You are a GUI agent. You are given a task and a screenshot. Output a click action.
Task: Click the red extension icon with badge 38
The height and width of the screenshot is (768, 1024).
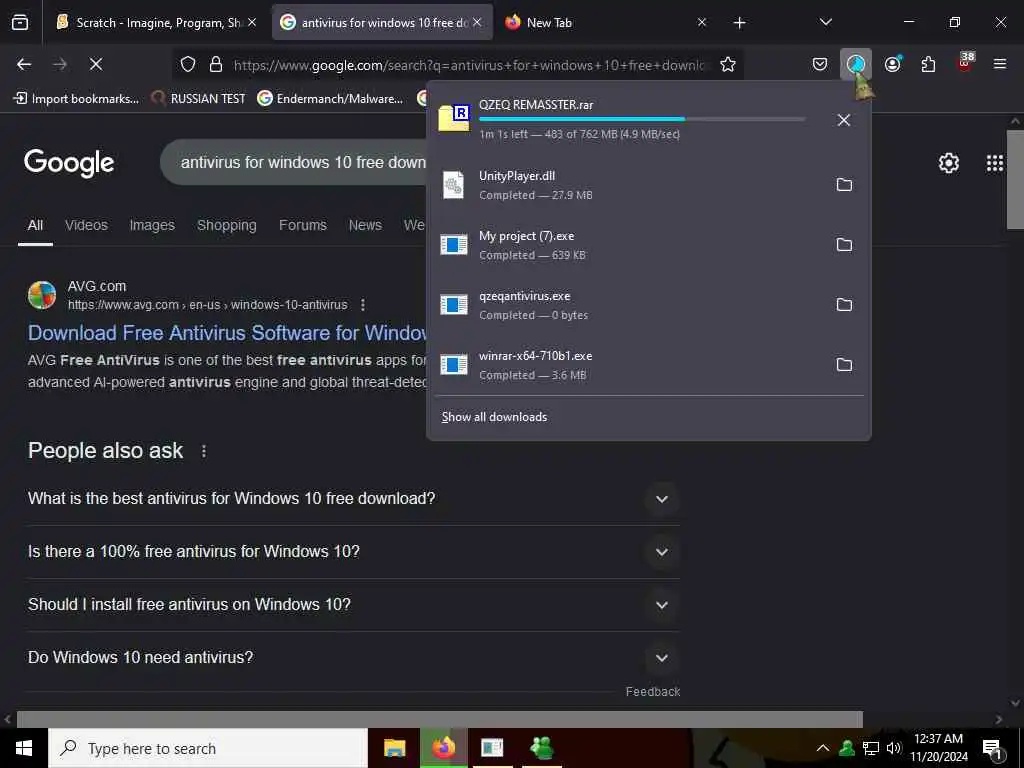[x=965, y=62]
